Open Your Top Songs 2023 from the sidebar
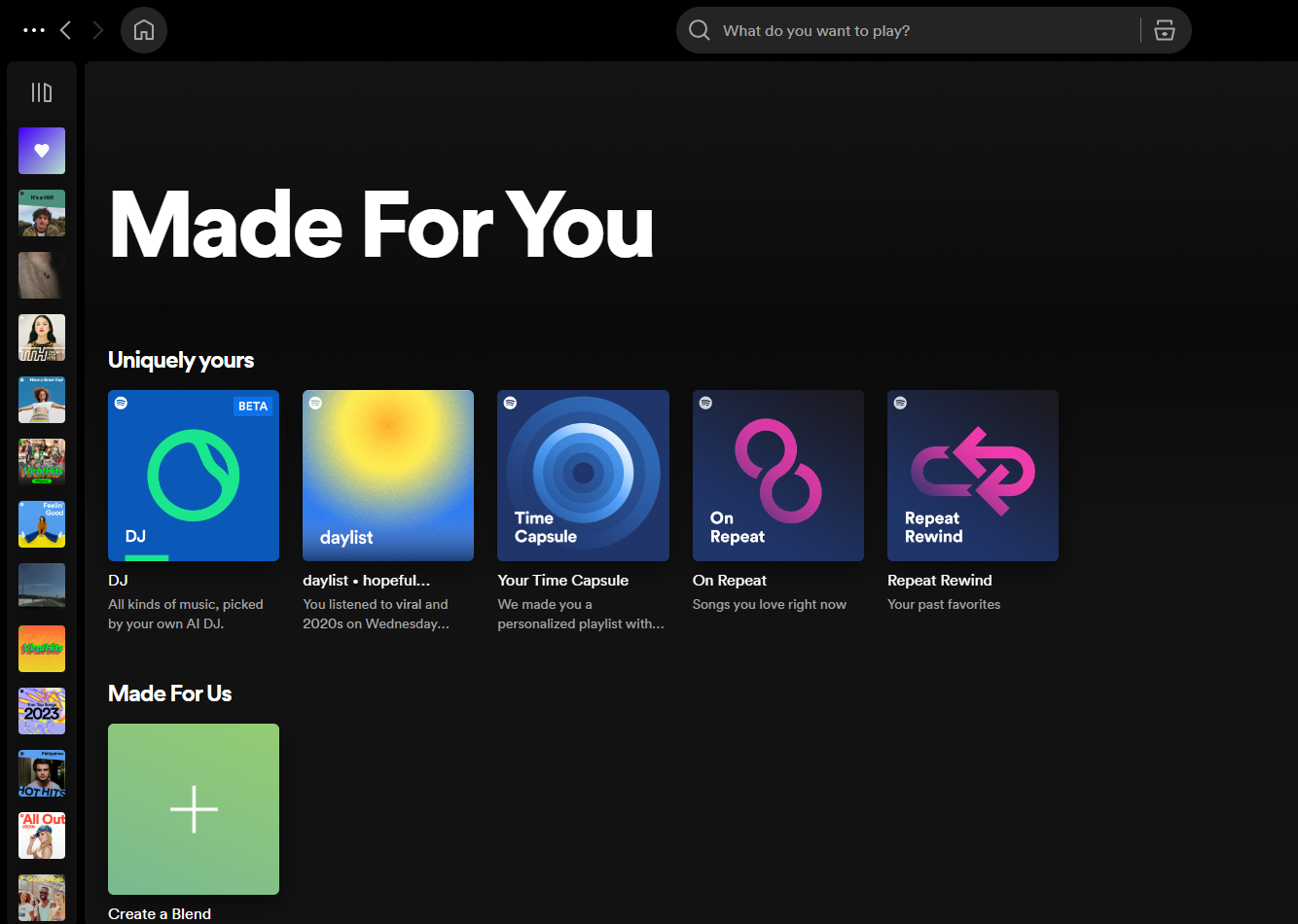Screen dimensions: 1298x924 [41, 711]
